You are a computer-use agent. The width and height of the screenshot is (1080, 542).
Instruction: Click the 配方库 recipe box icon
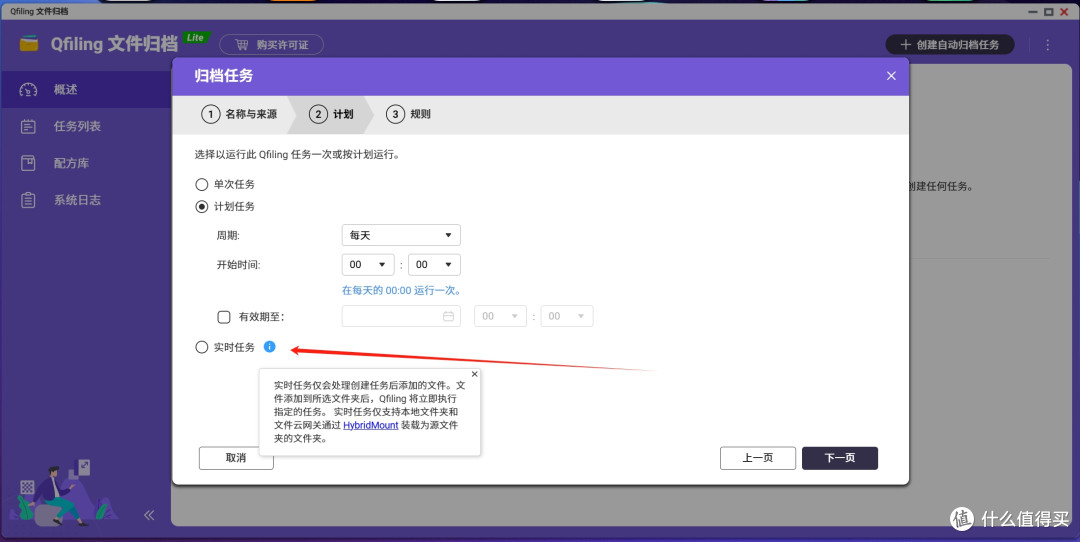click(x=28, y=163)
